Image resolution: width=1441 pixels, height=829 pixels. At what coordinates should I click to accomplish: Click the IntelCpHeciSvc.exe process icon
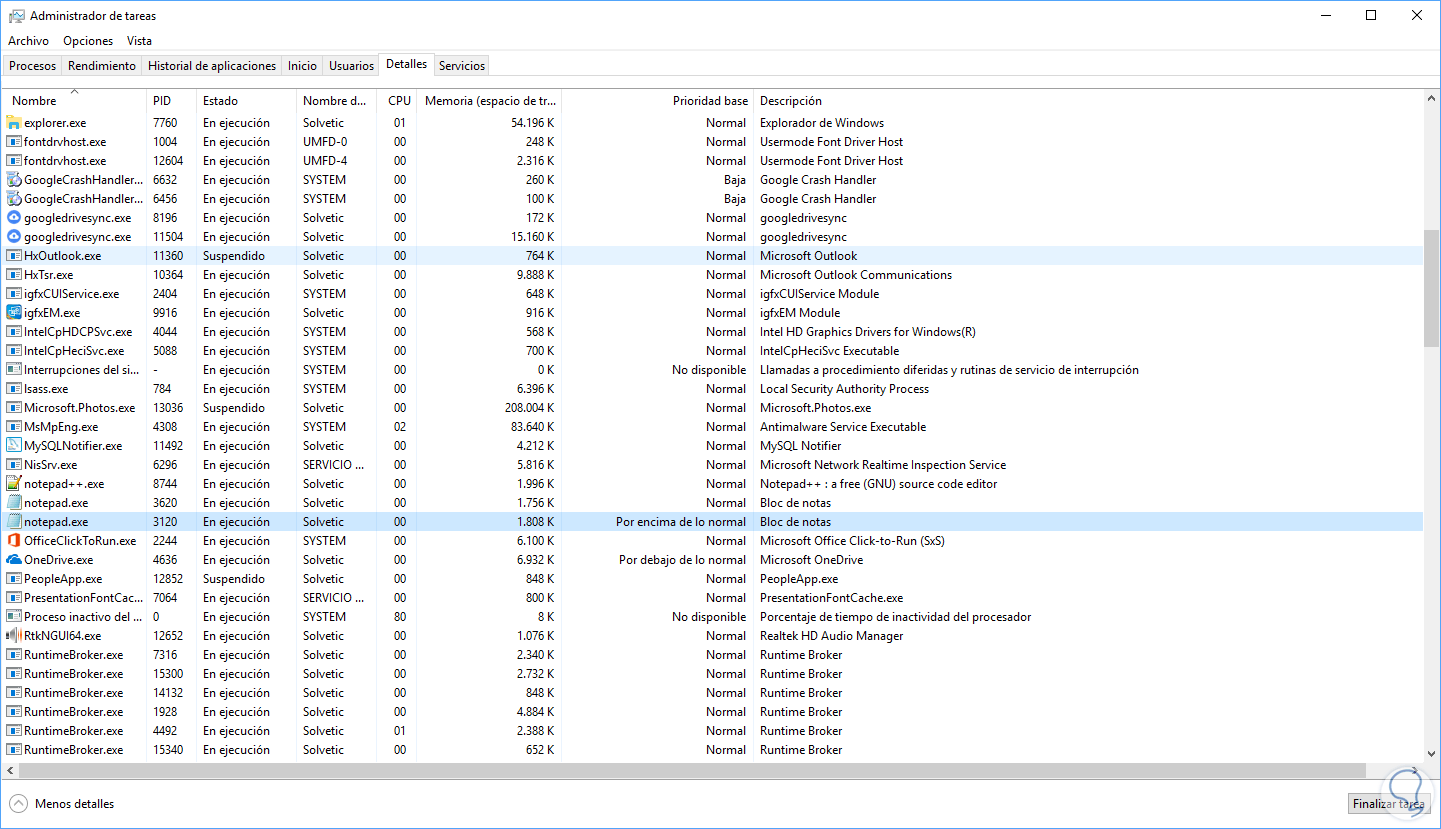[14, 351]
